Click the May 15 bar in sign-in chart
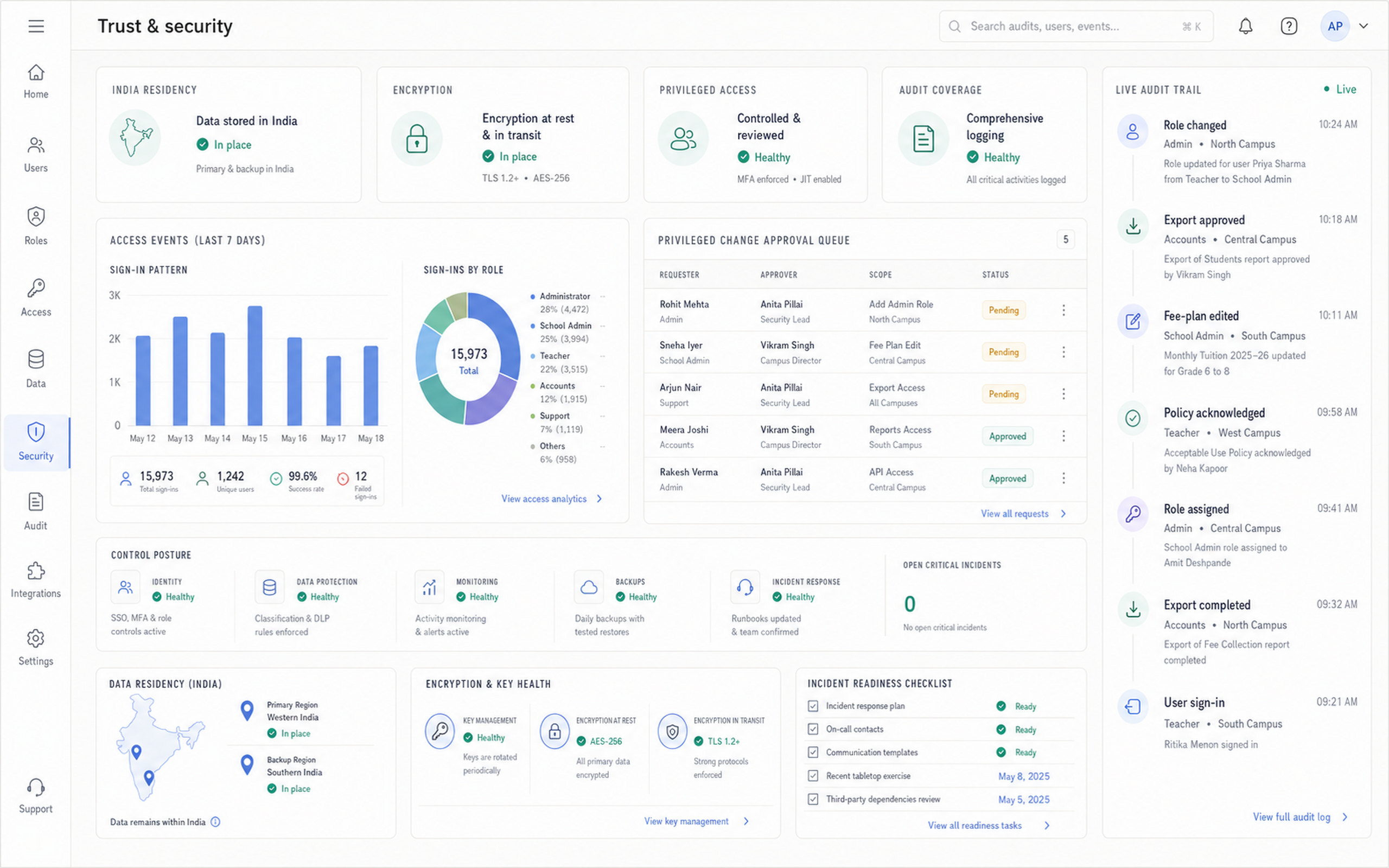 click(255, 366)
